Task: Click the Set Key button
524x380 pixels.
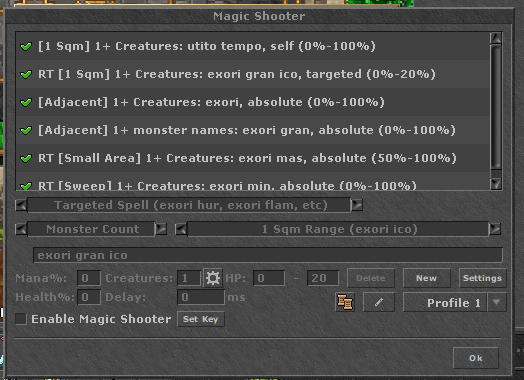Action: pos(201,319)
